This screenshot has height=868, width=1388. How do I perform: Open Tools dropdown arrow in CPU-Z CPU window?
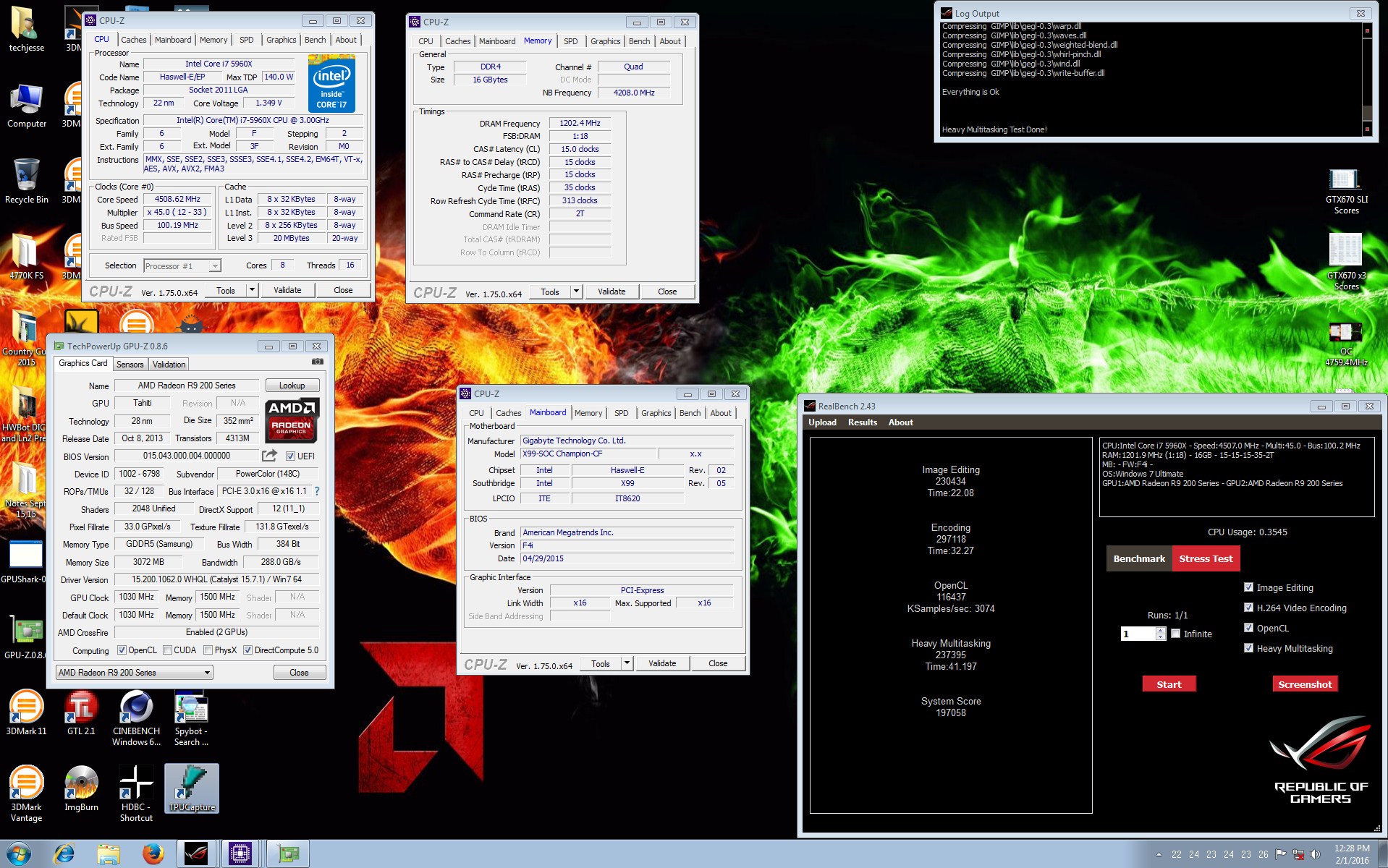tap(252, 290)
